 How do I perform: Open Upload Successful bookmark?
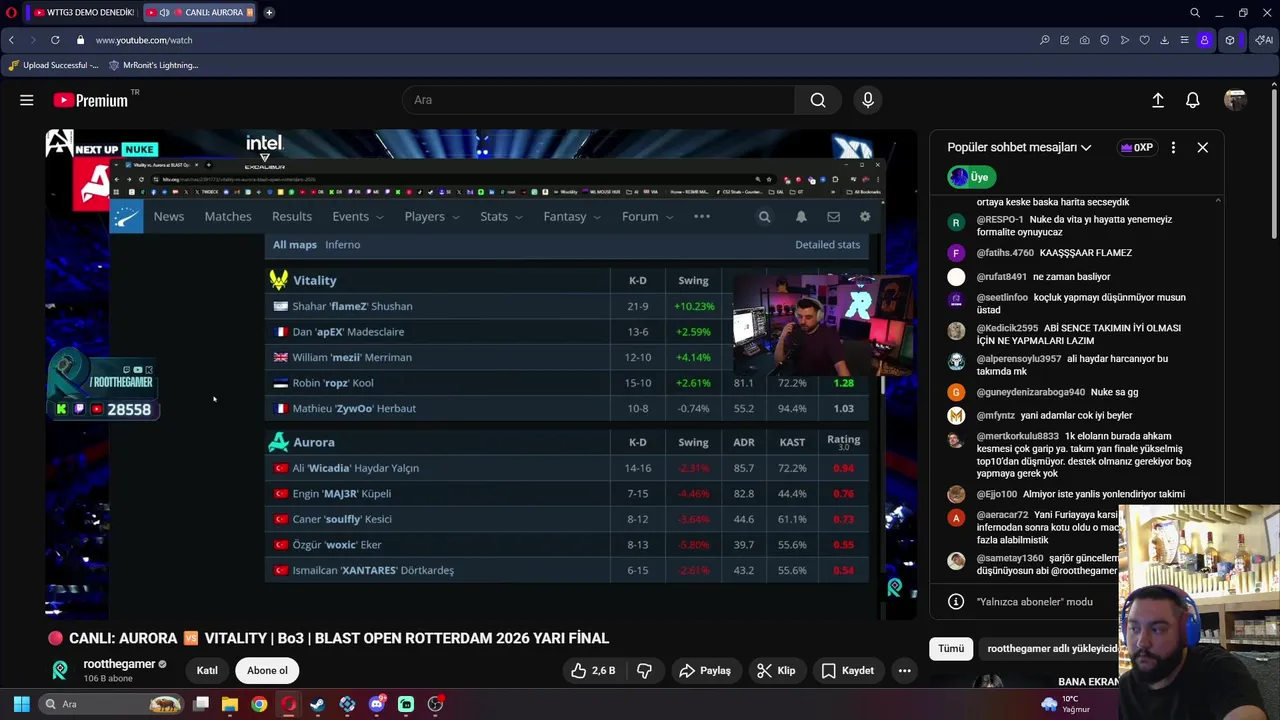pos(53,65)
